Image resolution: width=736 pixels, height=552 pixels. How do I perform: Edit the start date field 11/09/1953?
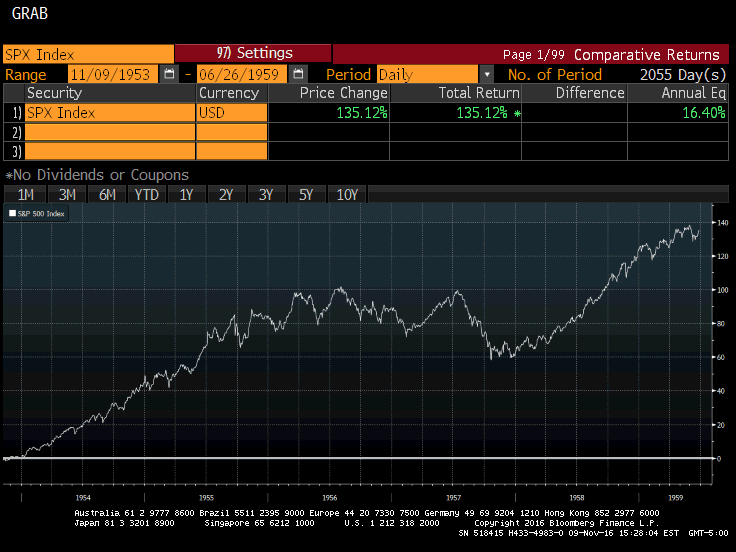[x=113, y=74]
